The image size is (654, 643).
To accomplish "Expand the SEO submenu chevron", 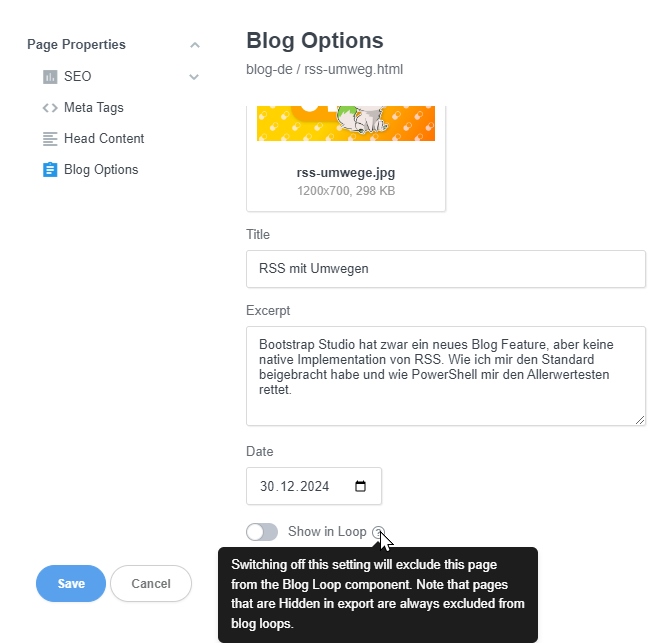I will pos(194,77).
